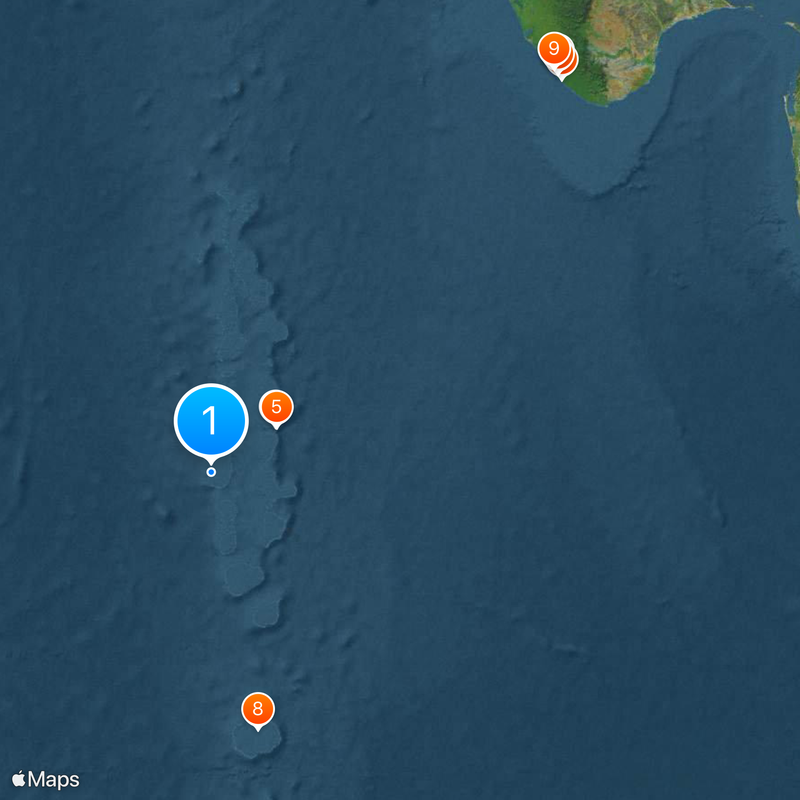Tap the tail point of orange pin 5
The image size is (800, 800).
coord(276,428)
